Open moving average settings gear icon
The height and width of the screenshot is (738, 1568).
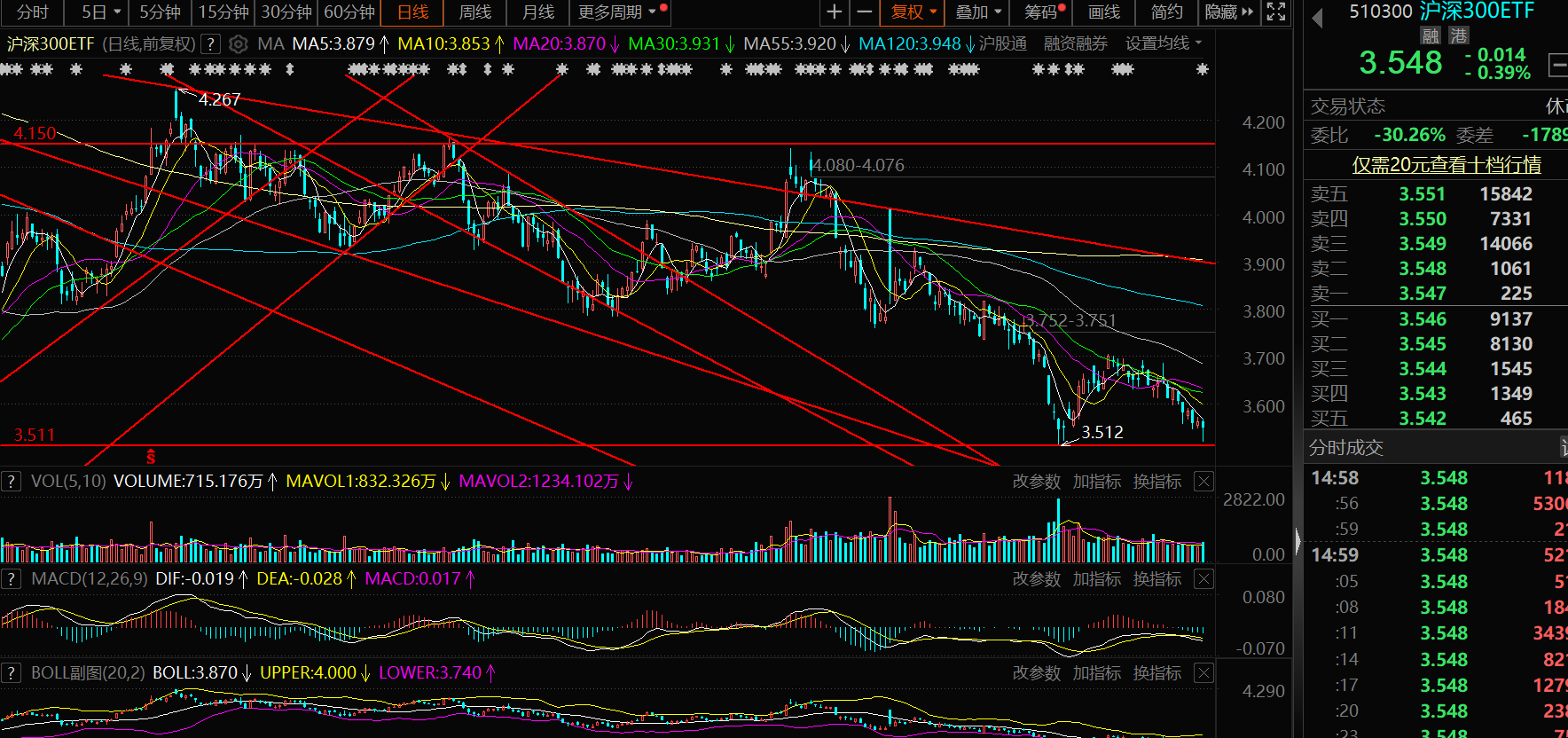[x=238, y=43]
